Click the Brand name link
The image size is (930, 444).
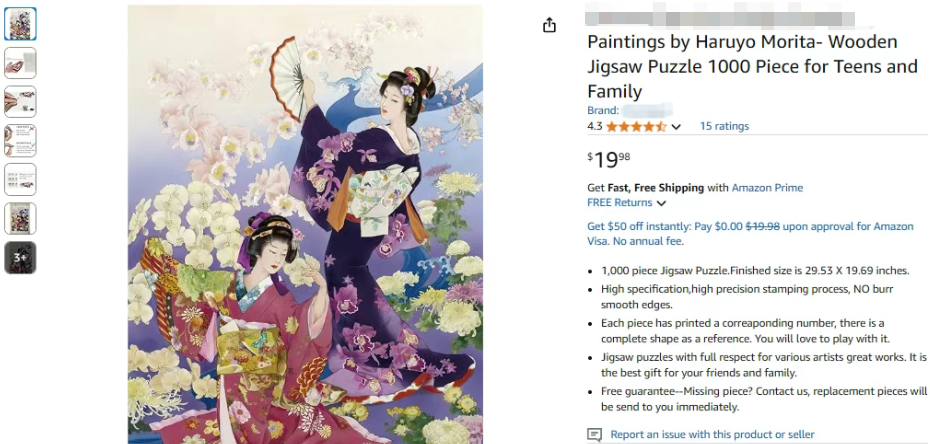click(646, 110)
